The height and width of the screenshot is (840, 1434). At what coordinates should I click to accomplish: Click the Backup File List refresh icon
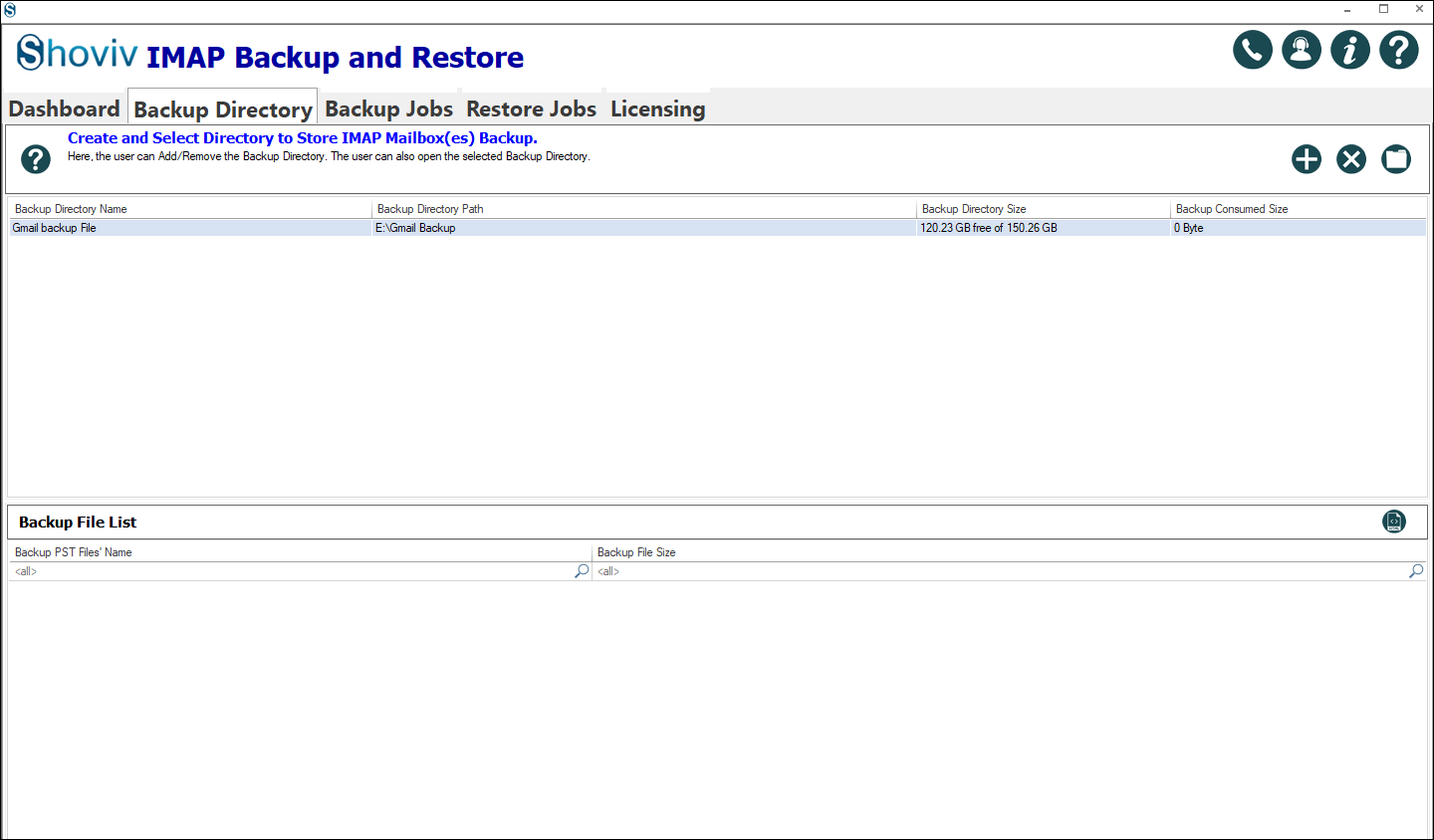click(1394, 522)
